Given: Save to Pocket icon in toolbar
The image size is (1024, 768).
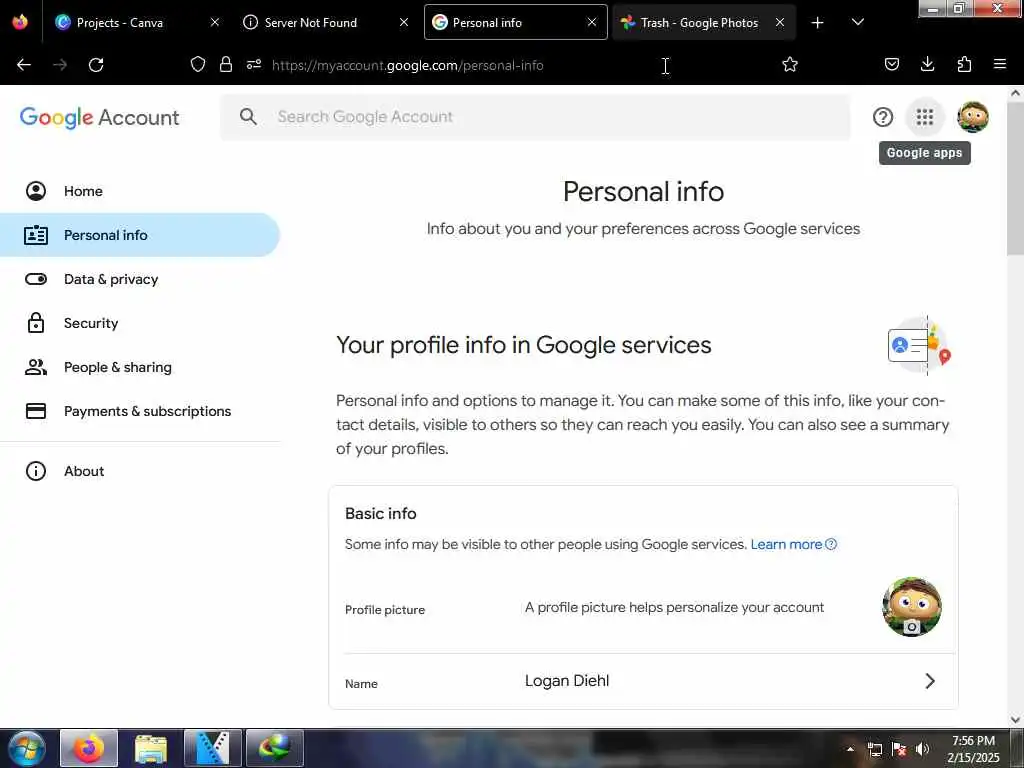Looking at the screenshot, I should click(891, 65).
